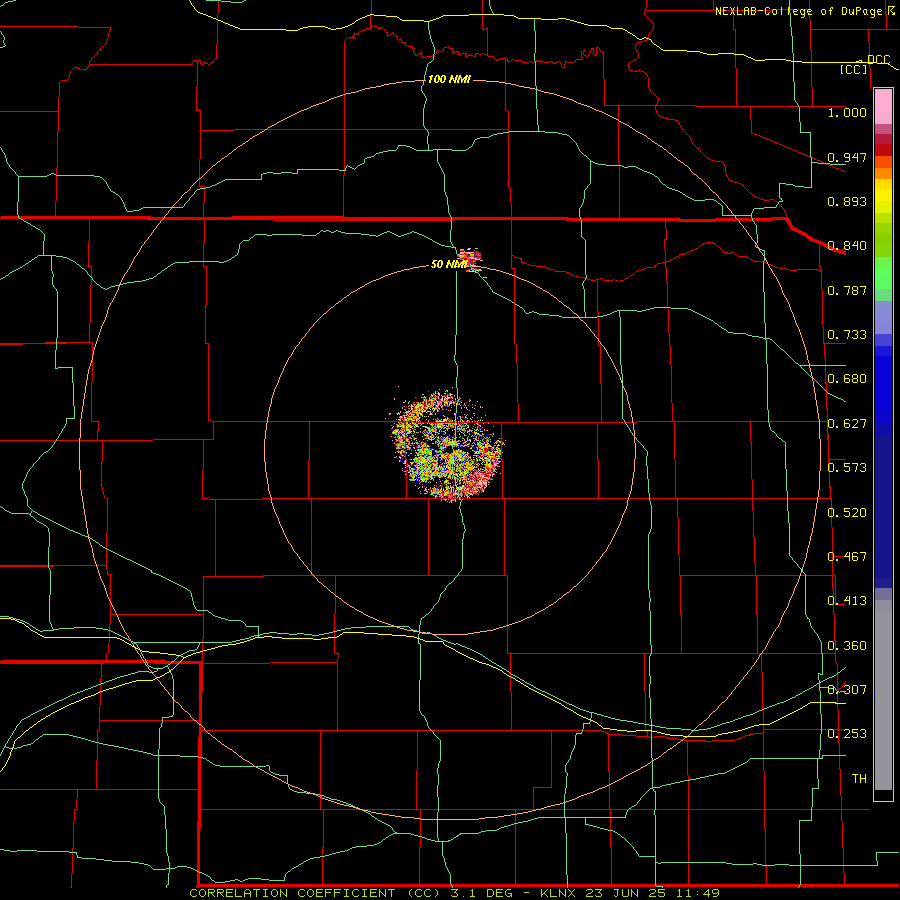
Task: Click the 0.840 scale value
Action: (847, 246)
